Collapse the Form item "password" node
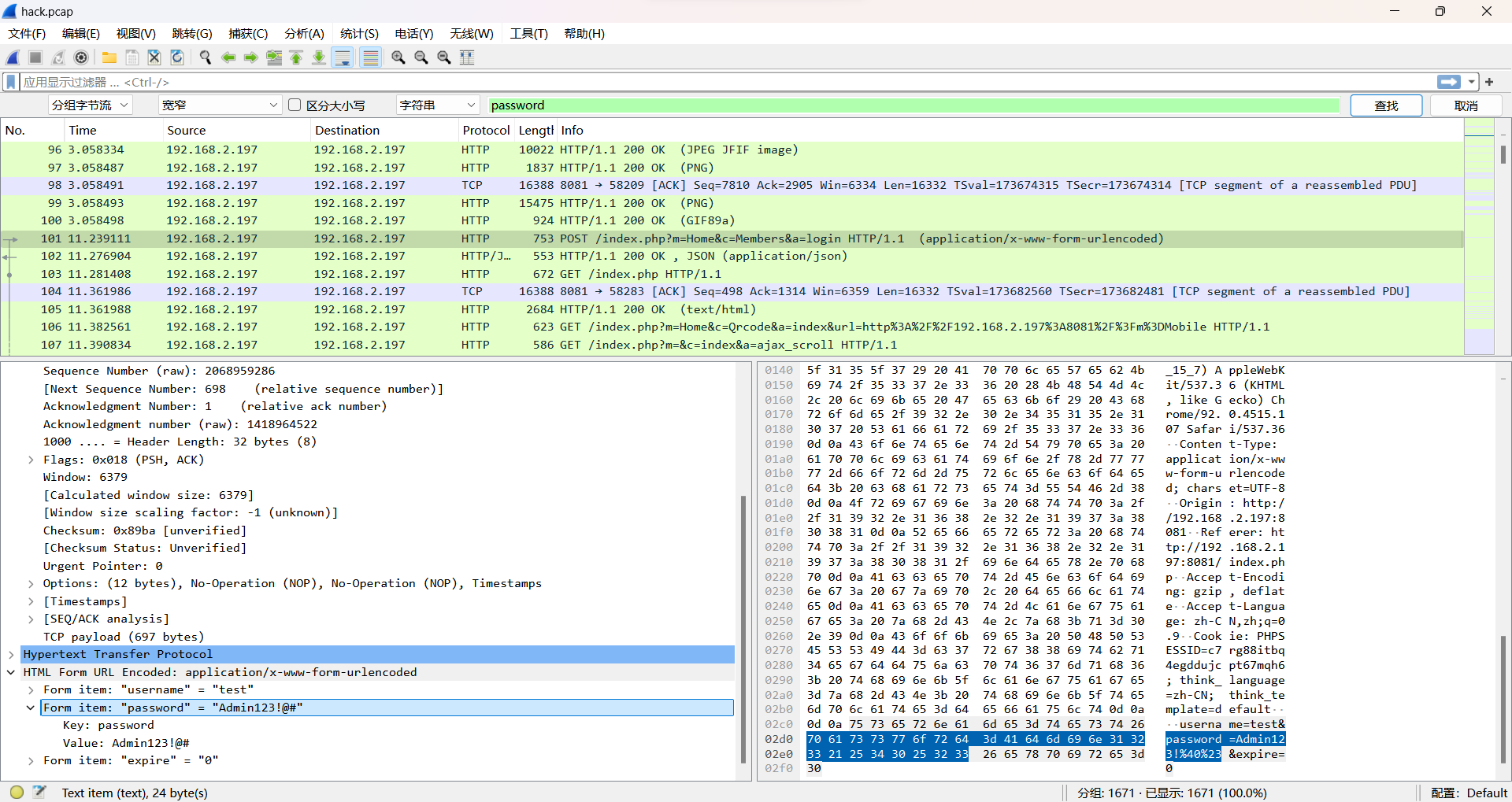The image size is (1512, 802). (31, 708)
